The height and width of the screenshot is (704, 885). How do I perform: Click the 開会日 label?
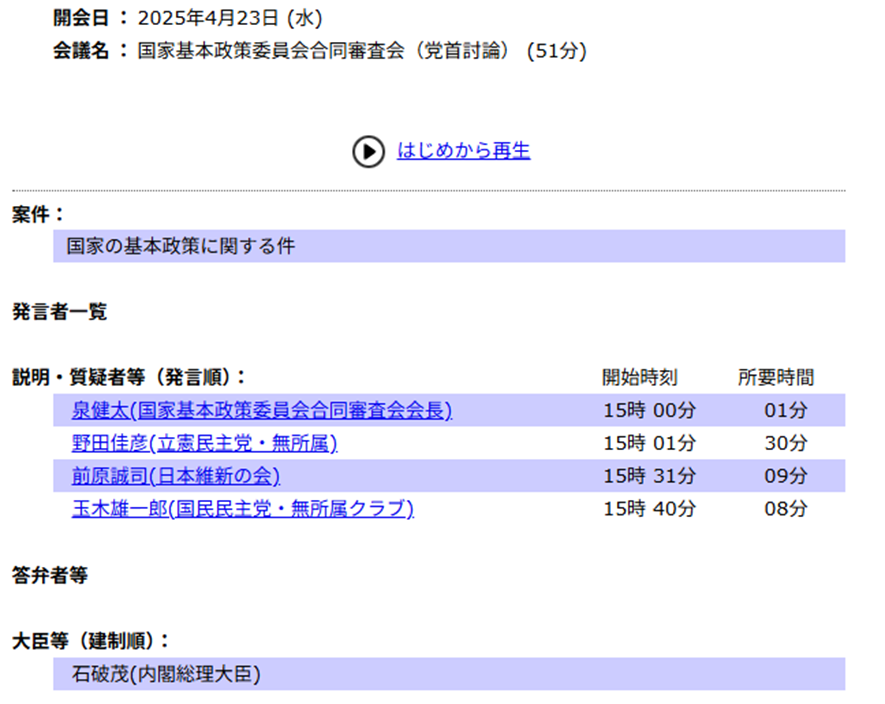click(x=90, y=18)
